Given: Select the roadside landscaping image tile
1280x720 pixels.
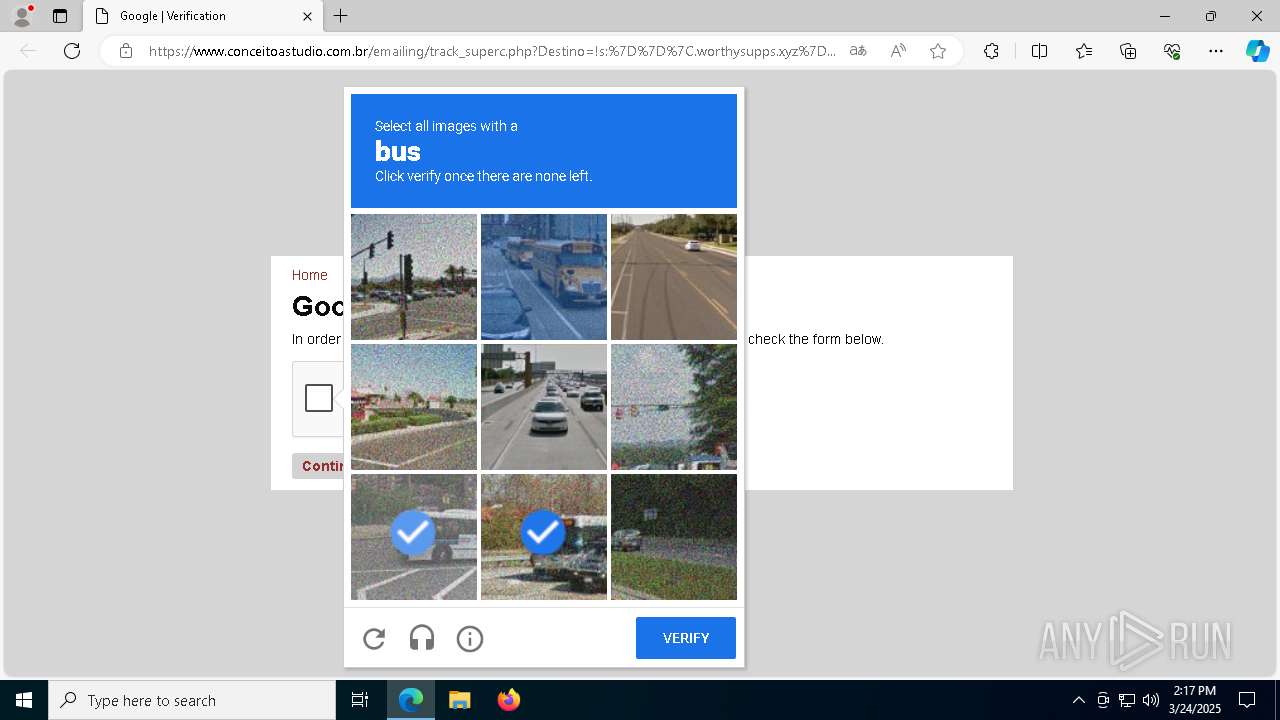Looking at the screenshot, I should pos(414,407).
